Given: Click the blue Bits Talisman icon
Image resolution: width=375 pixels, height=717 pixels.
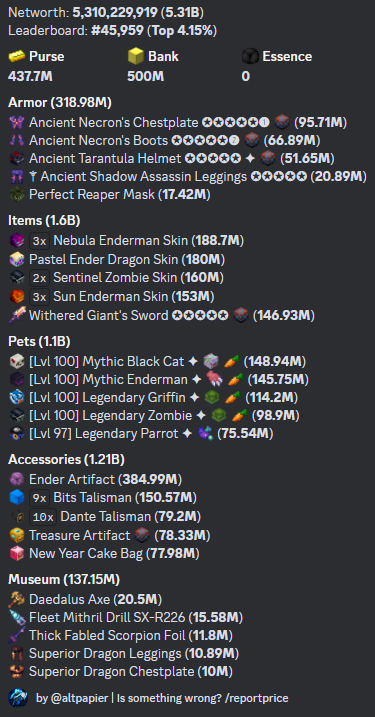Looking at the screenshot, I should [x=16, y=497].
